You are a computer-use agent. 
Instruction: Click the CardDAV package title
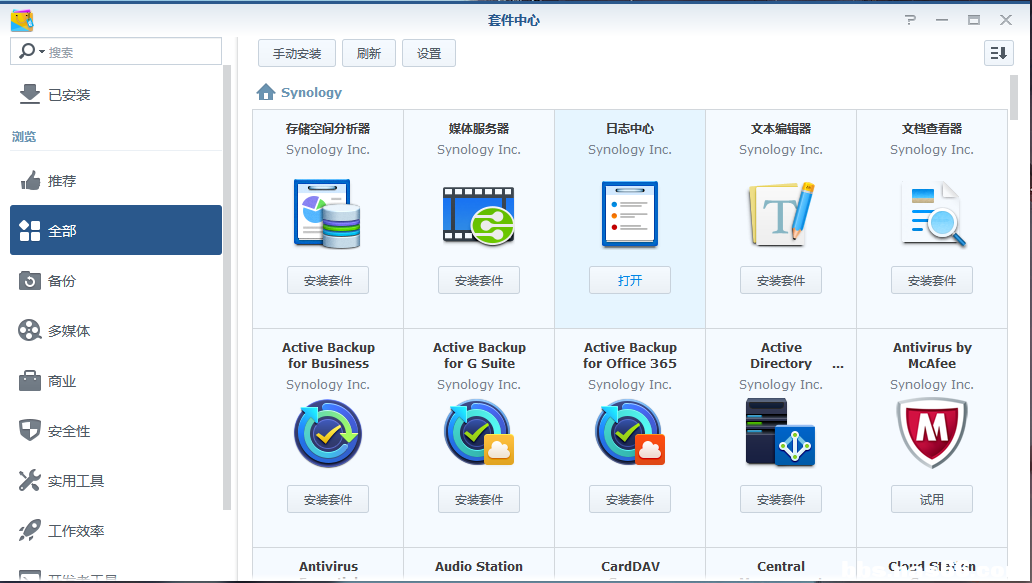click(x=630, y=567)
